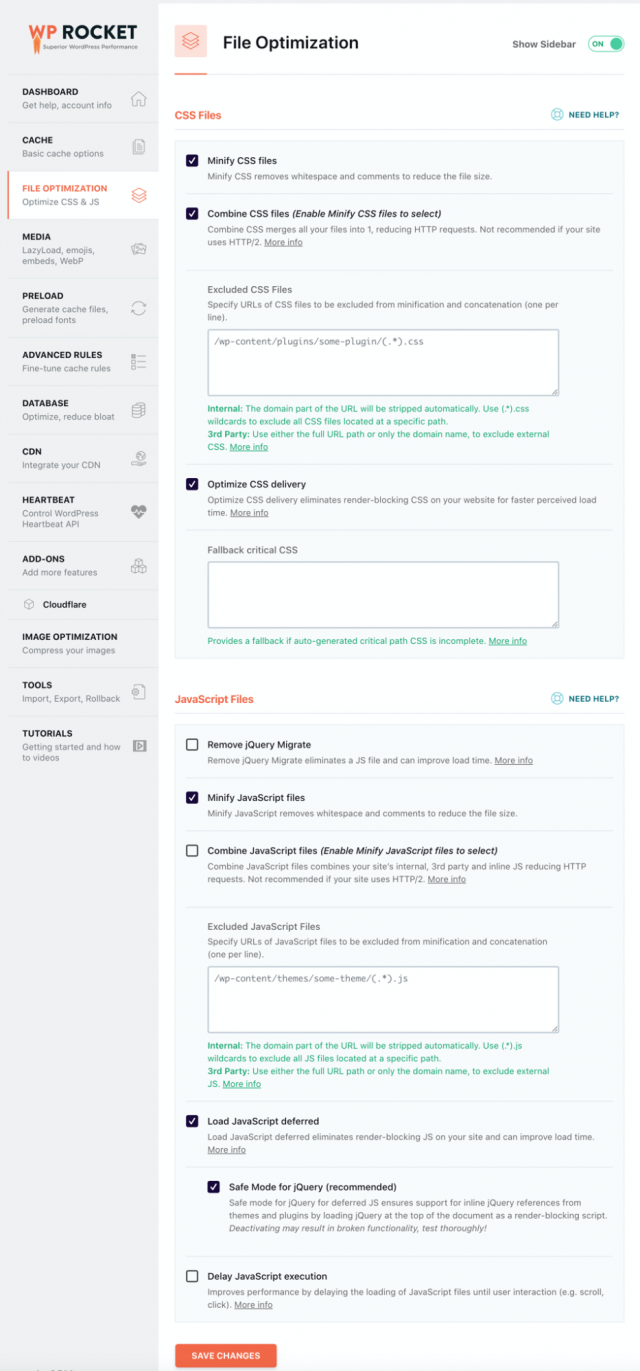Click the Cache file icon in sidebar
The image size is (640, 1371).
[x=139, y=147]
